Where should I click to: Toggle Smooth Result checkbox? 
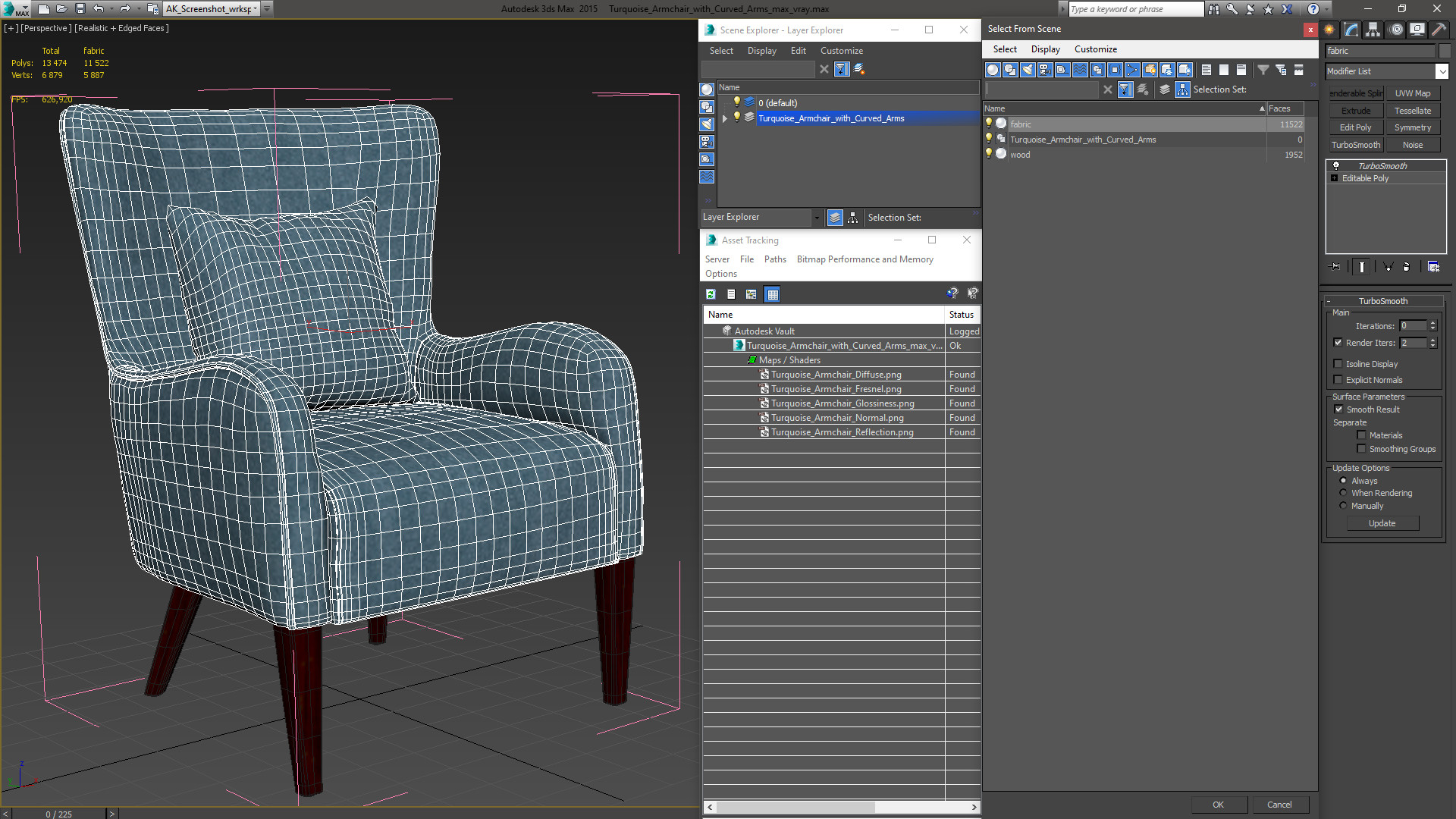1339,409
